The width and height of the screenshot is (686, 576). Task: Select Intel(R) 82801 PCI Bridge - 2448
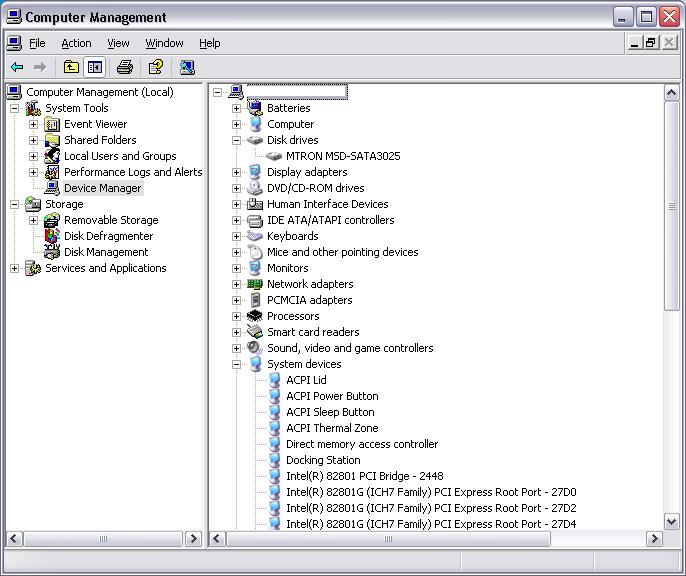(365, 476)
